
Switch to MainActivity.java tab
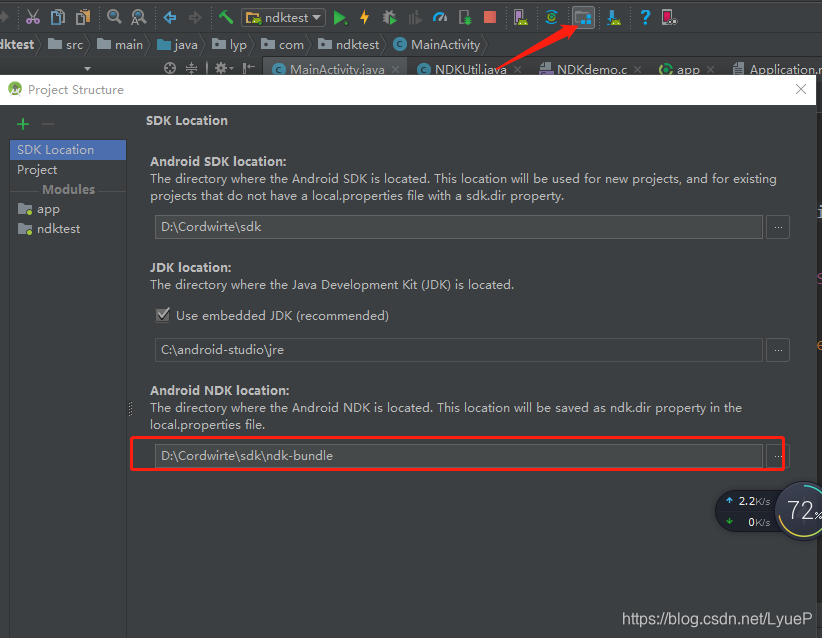pos(337,69)
